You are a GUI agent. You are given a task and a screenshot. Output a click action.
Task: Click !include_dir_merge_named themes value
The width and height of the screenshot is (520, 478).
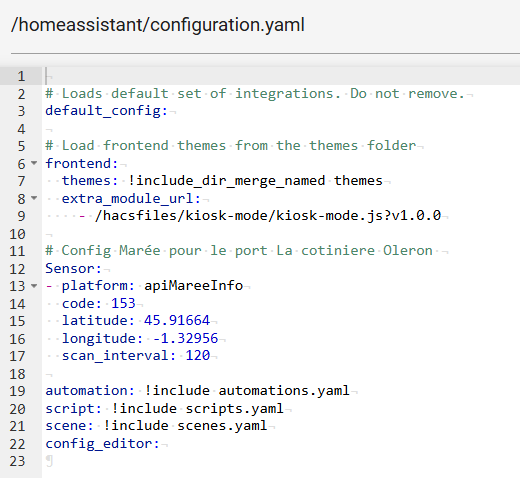coord(255,181)
